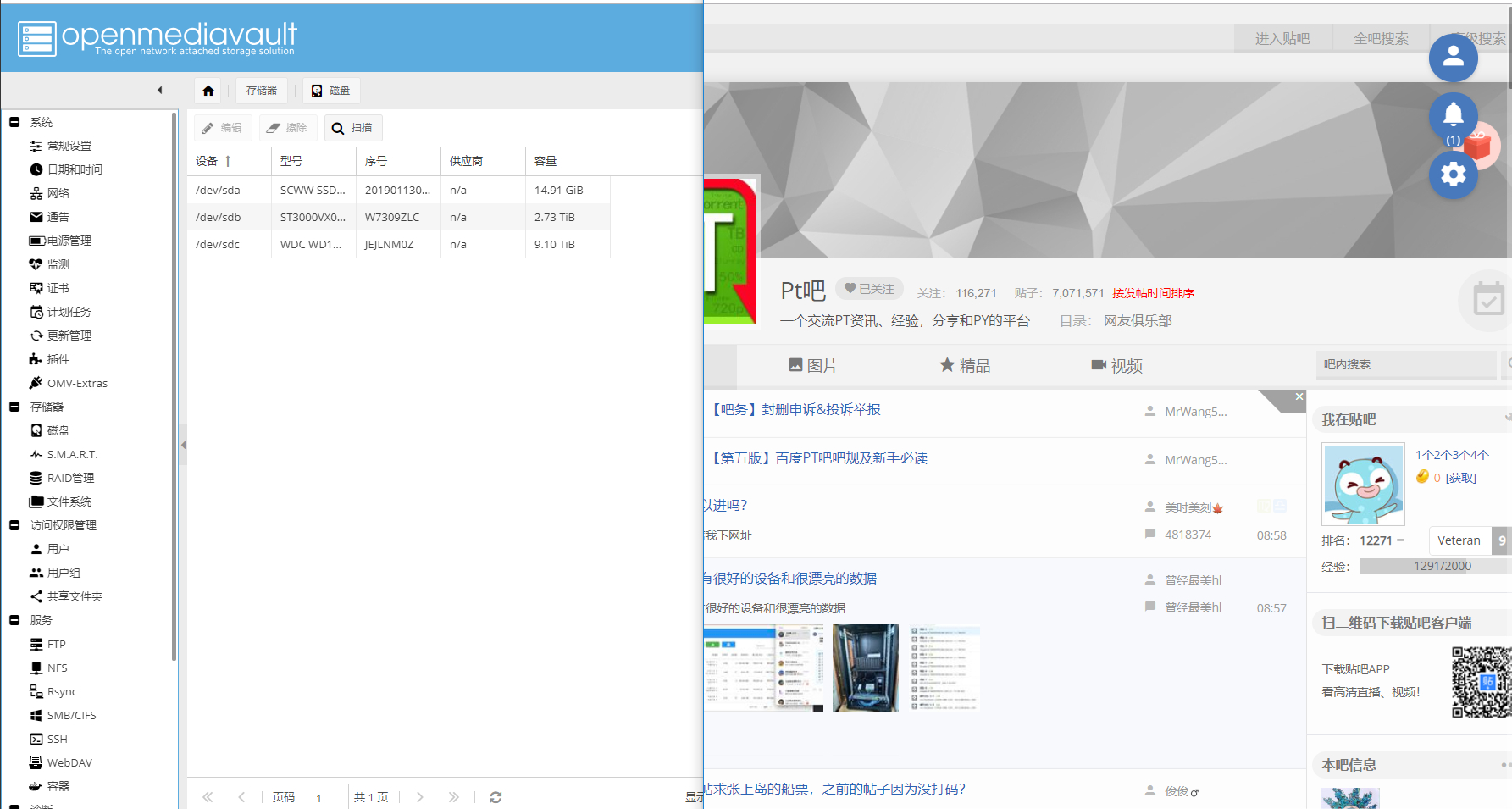Open S.M.A.R.T. page

coord(73,454)
